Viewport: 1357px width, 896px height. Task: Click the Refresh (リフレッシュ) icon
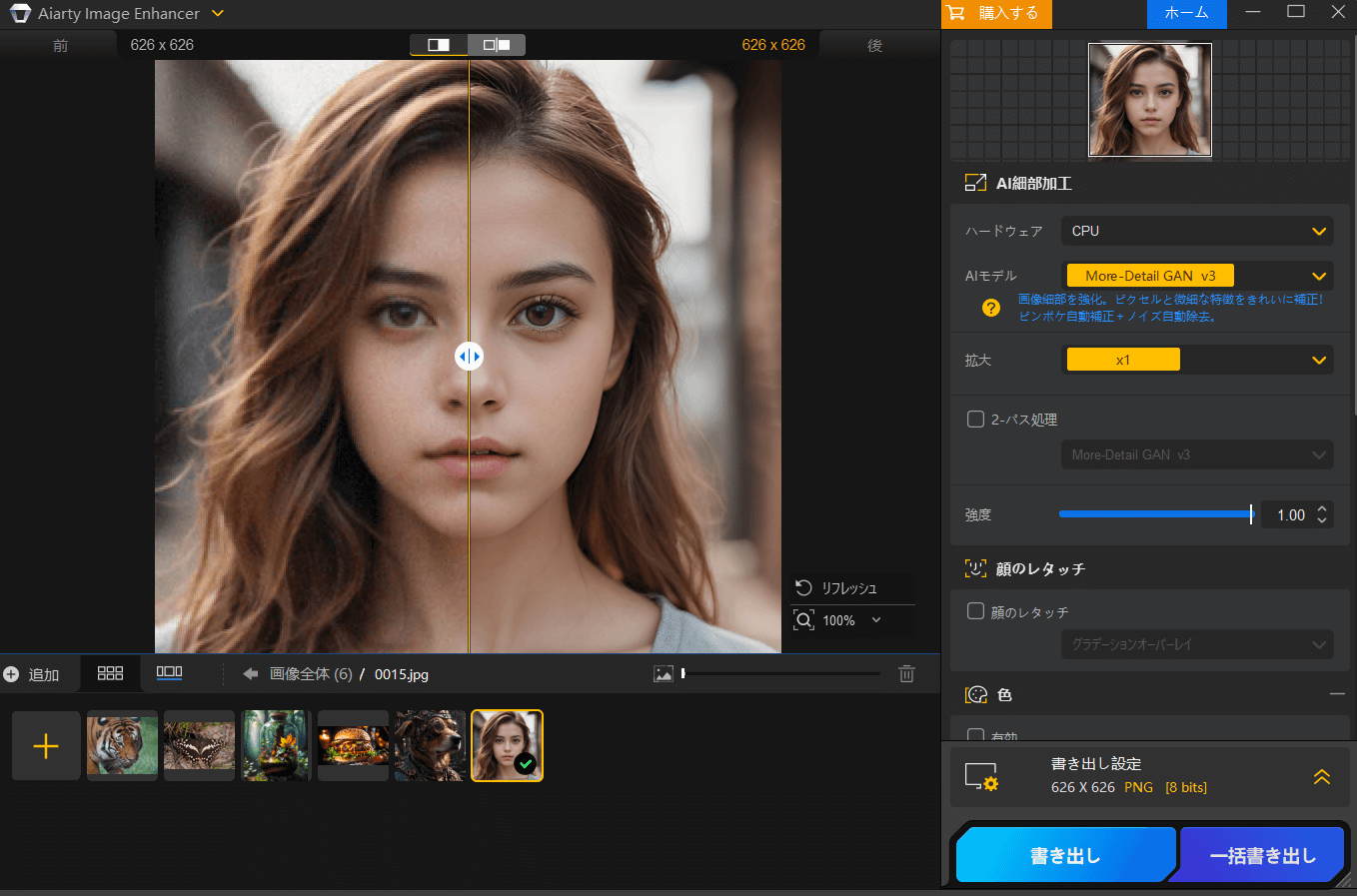pyautogui.click(x=803, y=587)
